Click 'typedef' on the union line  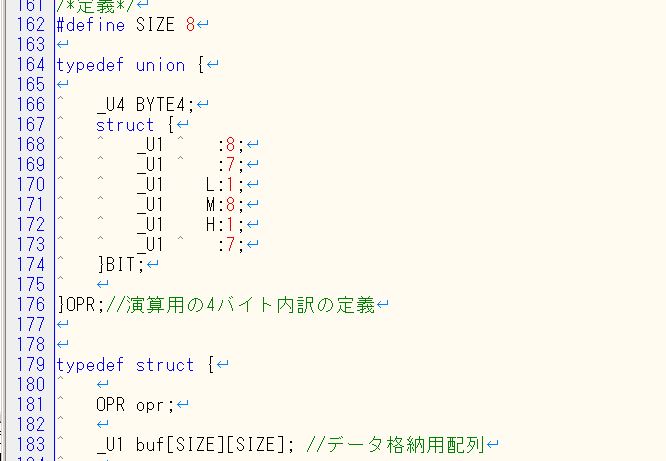point(90,65)
